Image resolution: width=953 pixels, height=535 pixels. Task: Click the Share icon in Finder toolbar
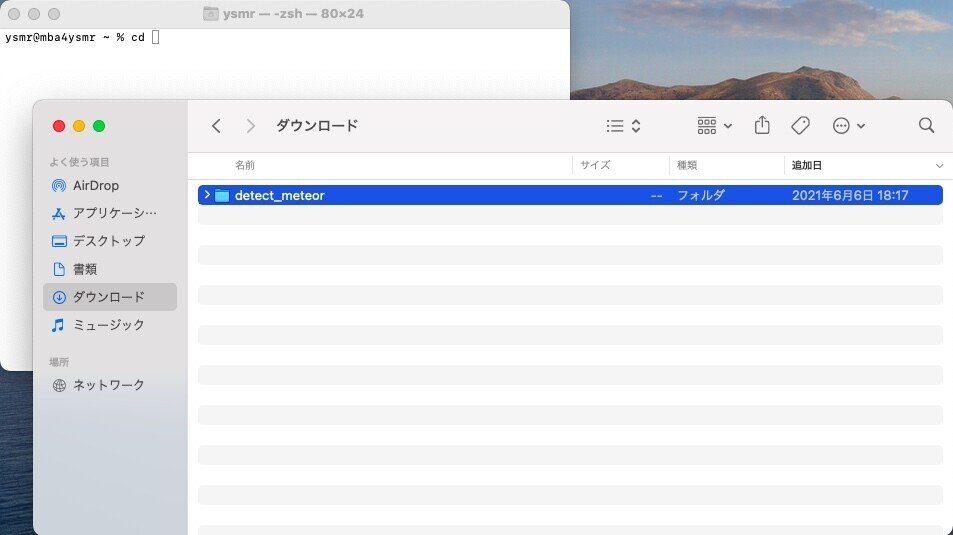(x=762, y=125)
